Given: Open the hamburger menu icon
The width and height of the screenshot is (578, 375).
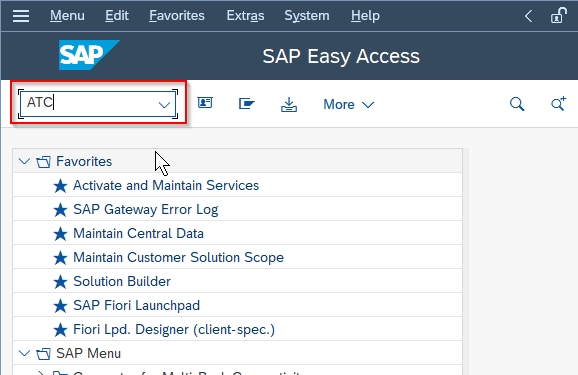Looking at the screenshot, I should (21, 16).
